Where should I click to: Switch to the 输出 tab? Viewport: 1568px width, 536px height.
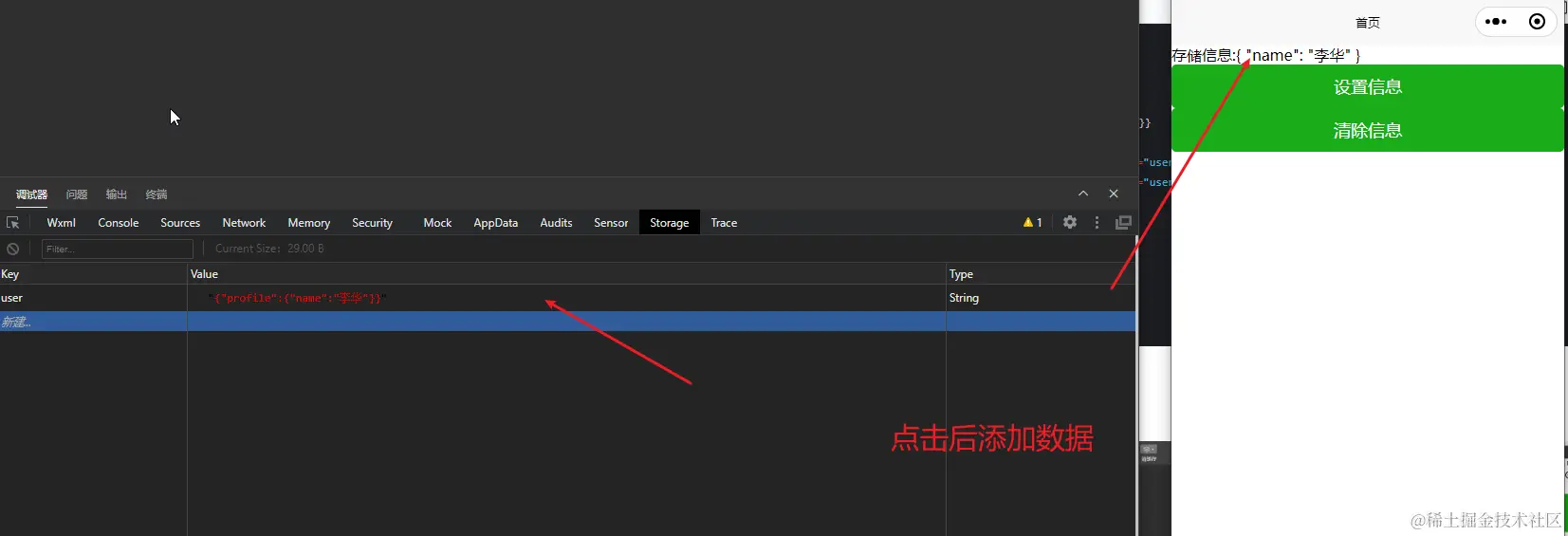117,194
